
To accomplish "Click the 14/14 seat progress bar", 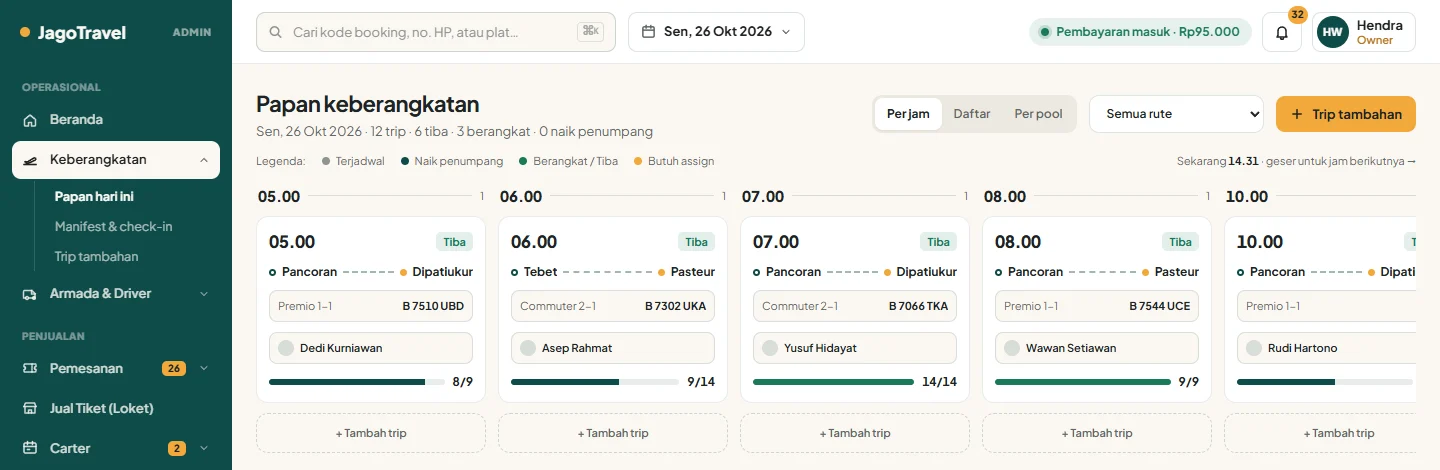I will [833, 382].
